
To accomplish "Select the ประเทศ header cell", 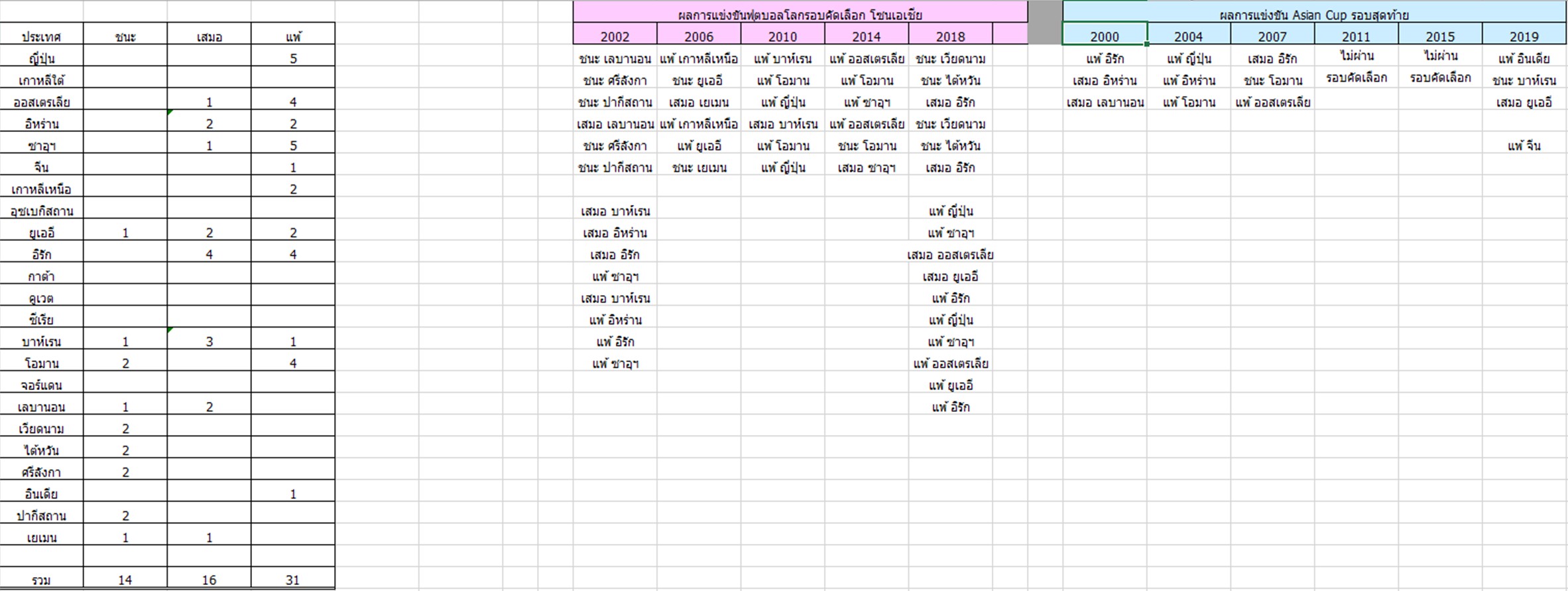I will 42,36.
